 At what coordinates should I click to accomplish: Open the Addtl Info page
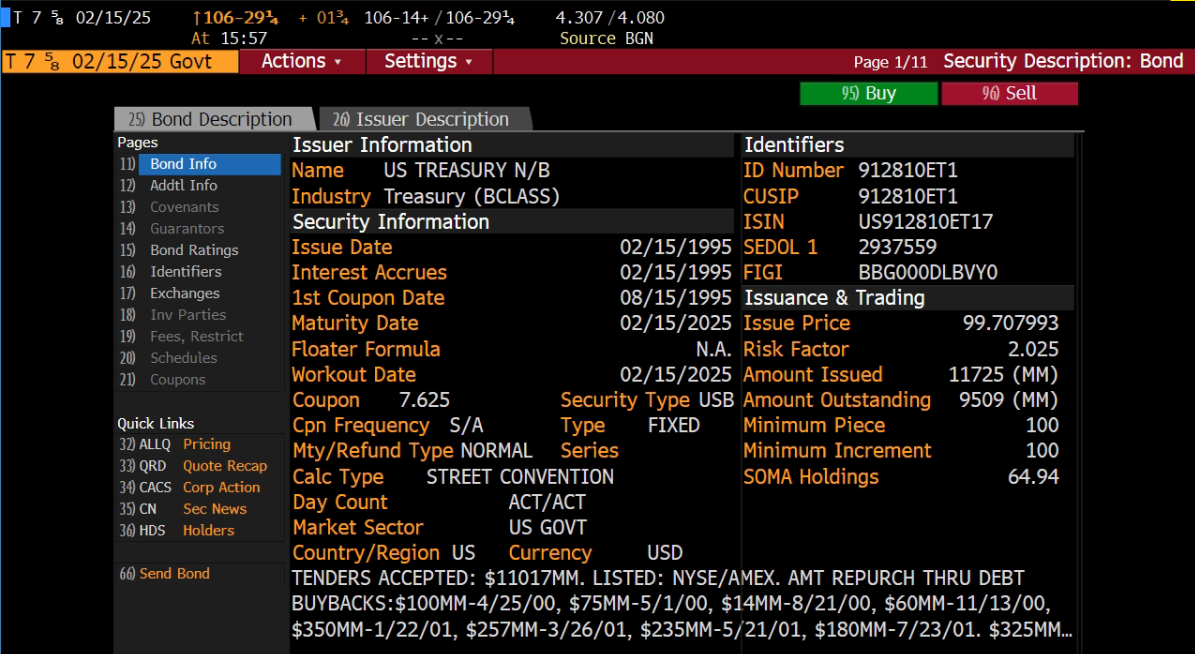coord(184,185)
